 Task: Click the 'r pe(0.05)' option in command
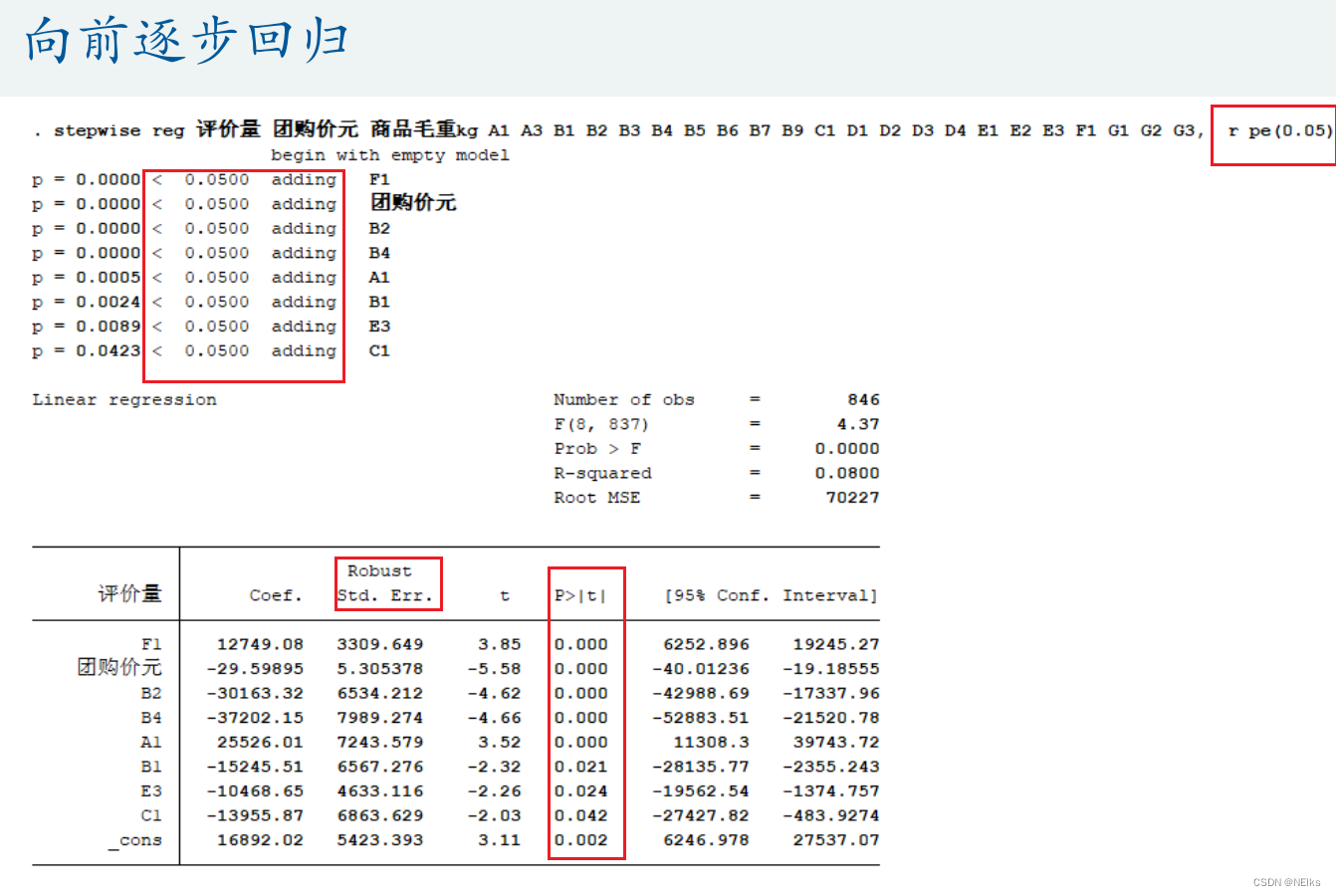point(1279,130)
